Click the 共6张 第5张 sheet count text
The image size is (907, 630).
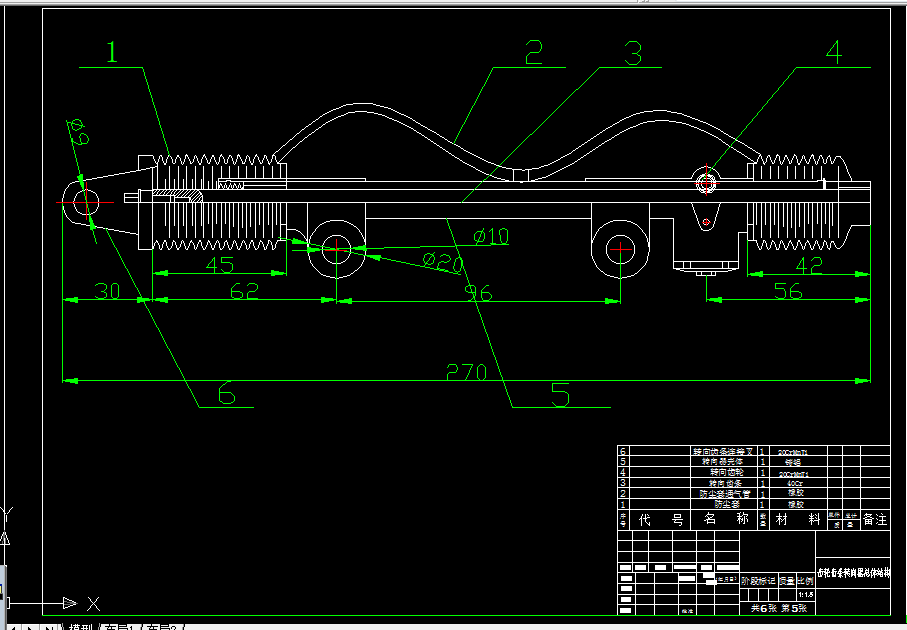(x=779, y=608)
